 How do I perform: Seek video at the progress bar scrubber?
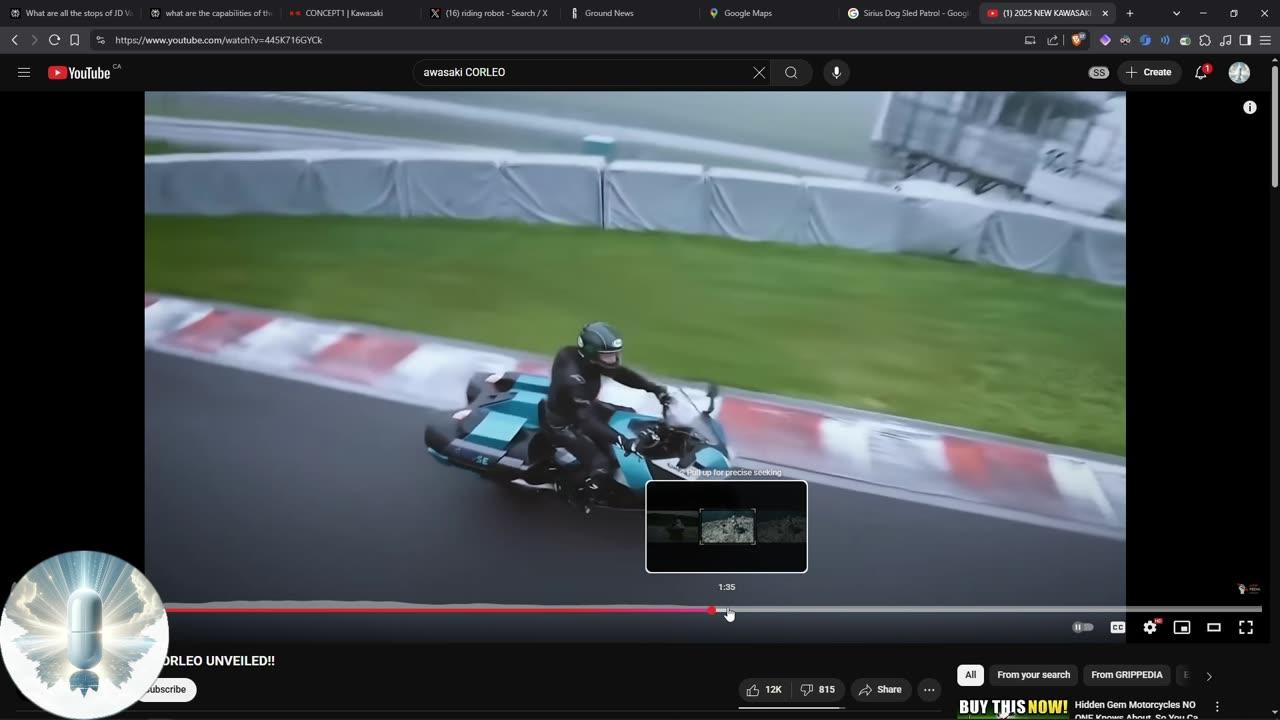tap(711, 610)
